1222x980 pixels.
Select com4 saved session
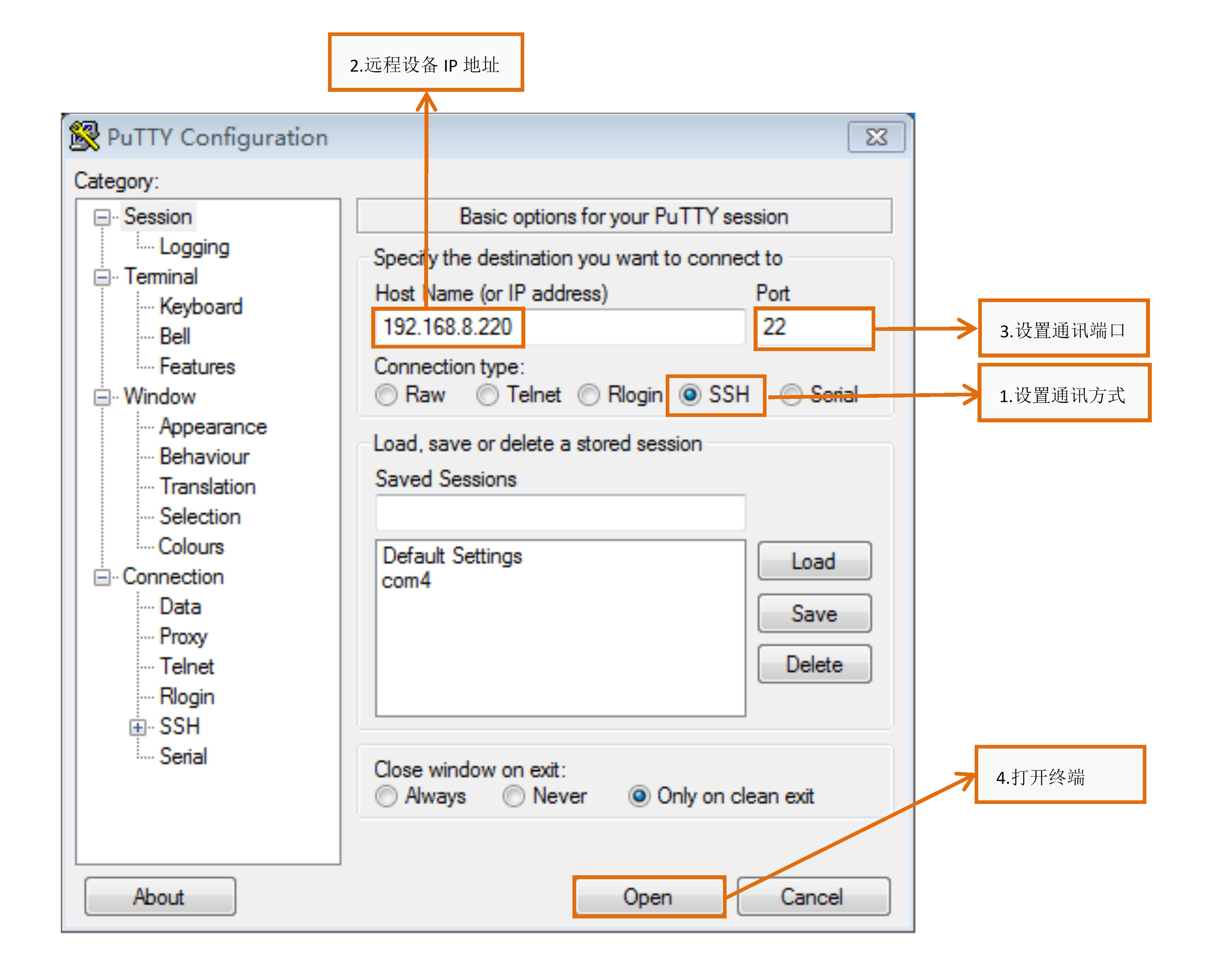point(406,581)
